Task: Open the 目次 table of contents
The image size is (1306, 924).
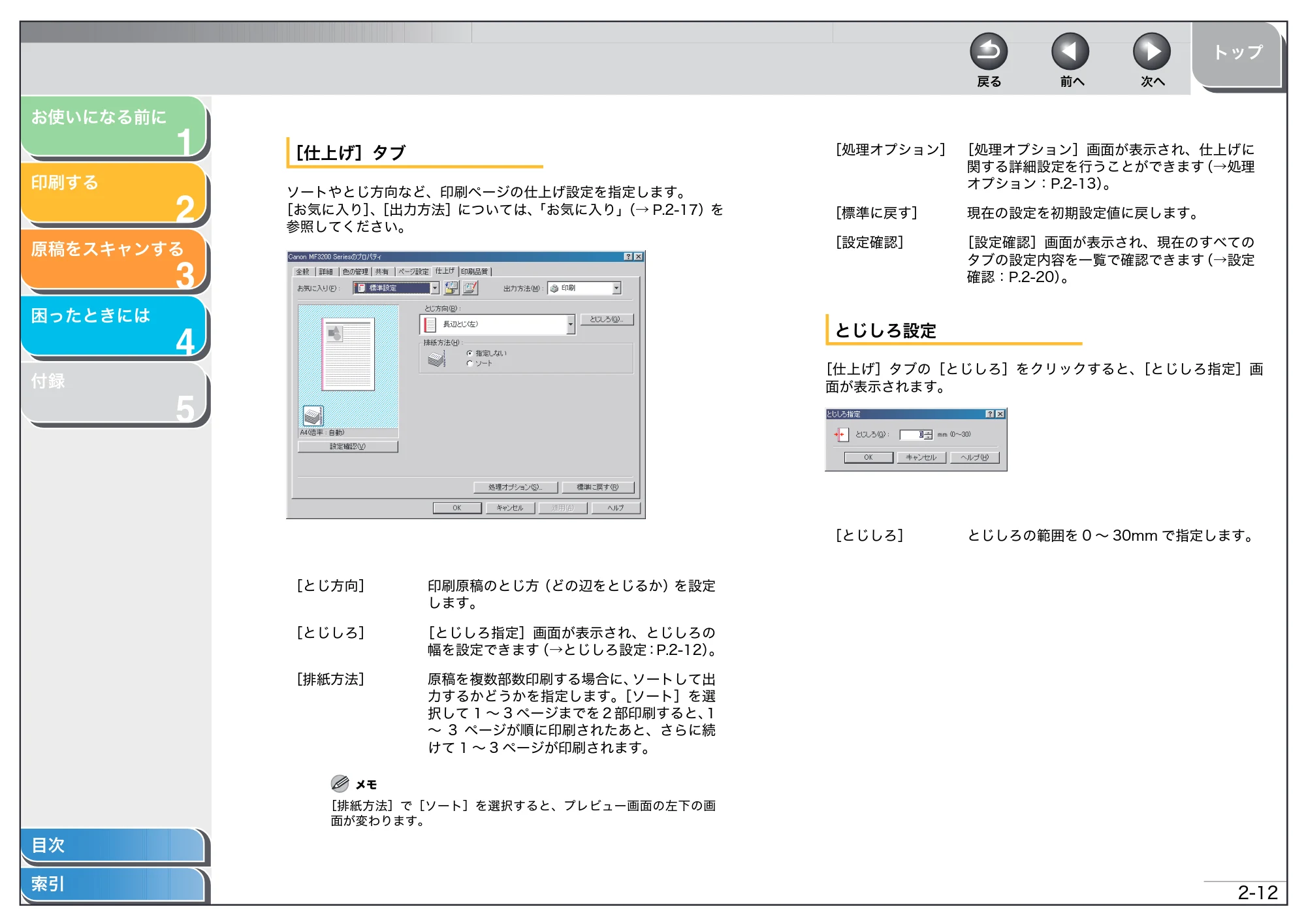Action: (x=114, y=845)
